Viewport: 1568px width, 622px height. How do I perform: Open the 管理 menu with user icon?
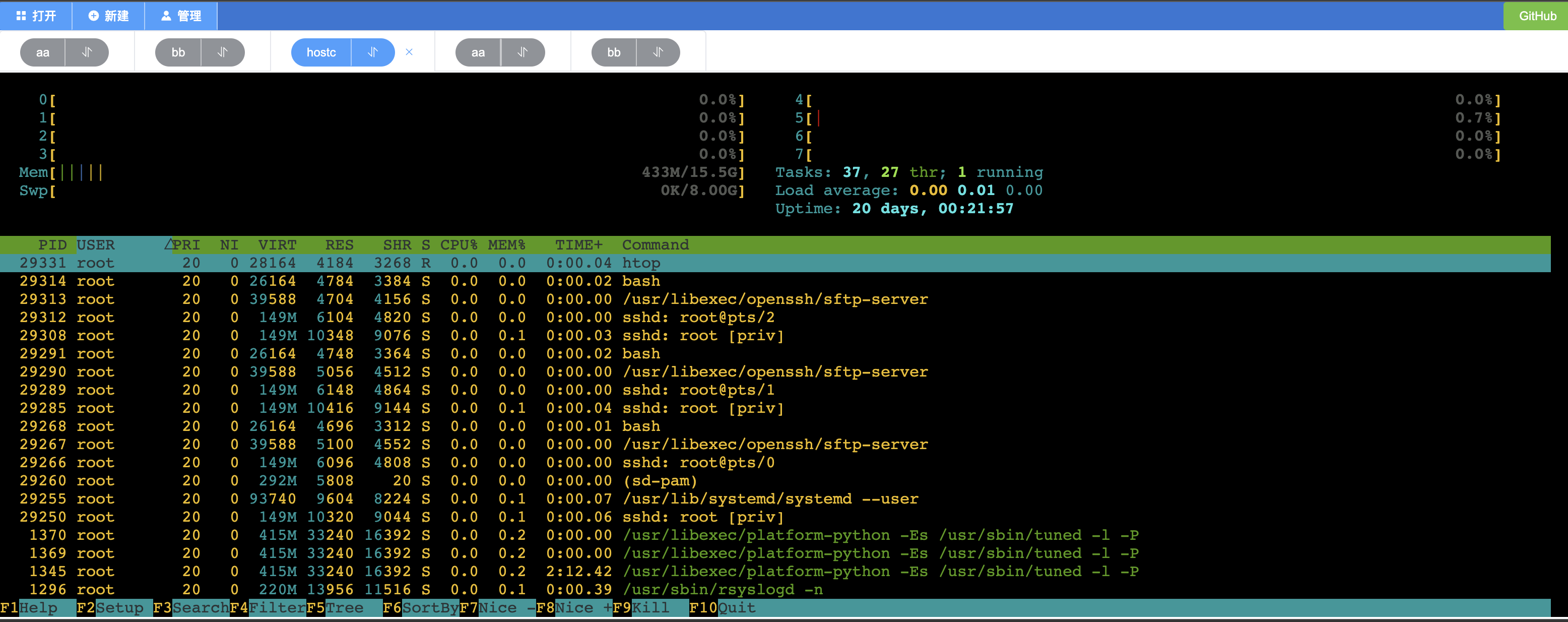pos(181,16)
